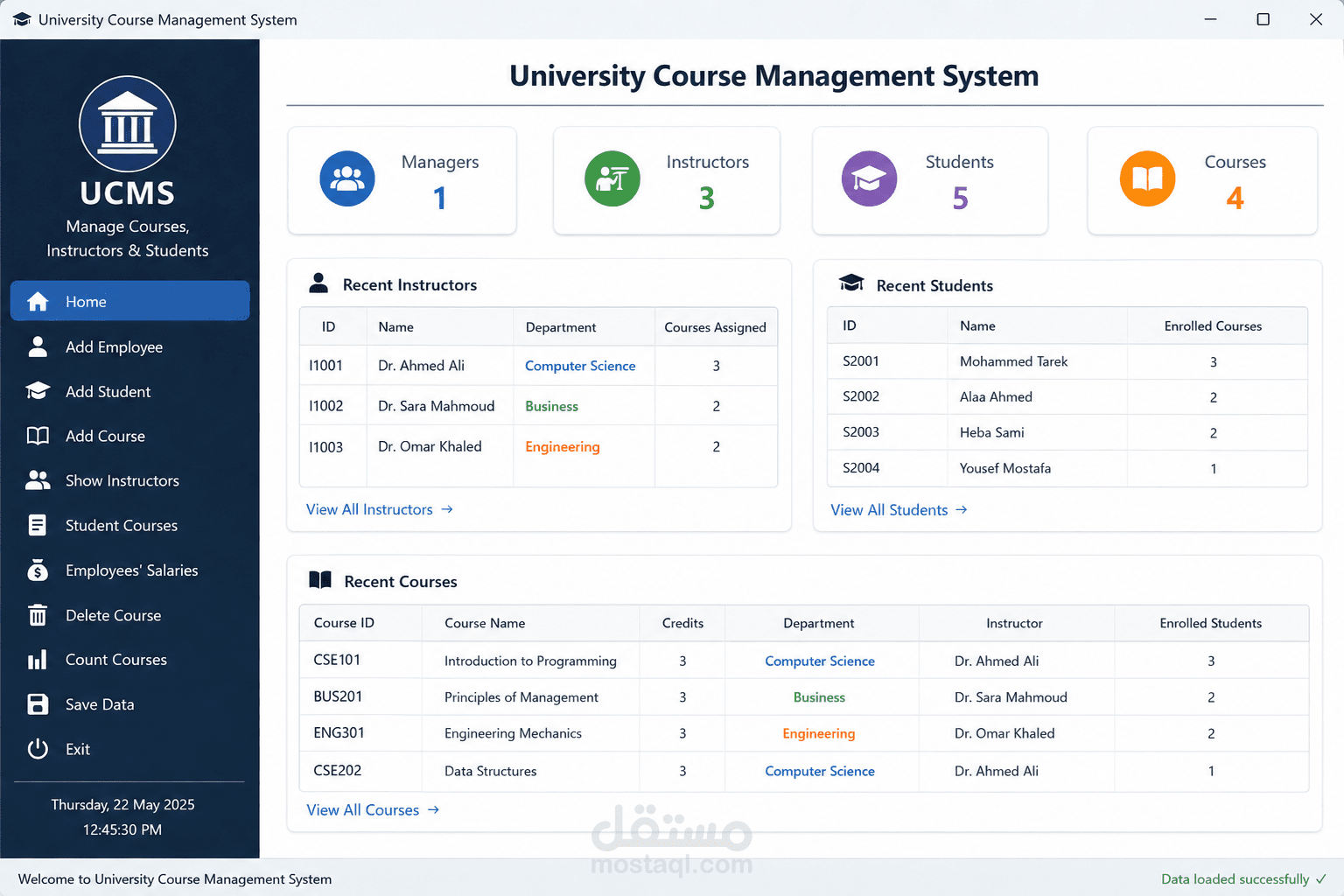Click the Courses Assigned column header

pos(715,327)
